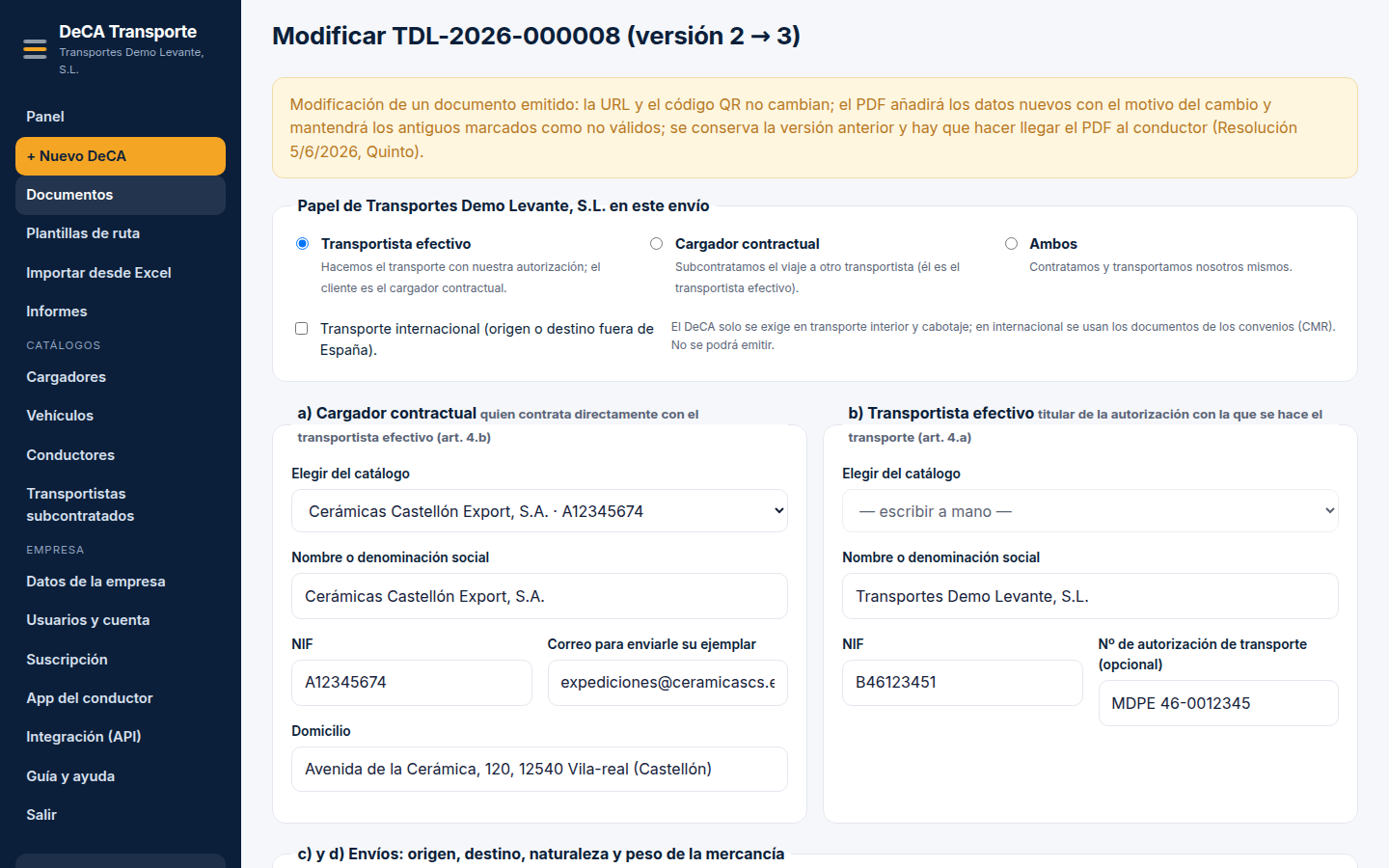Open Transportistas subcontratados
Viewport: 1389px width, 868px height.
tap(121, 504)
